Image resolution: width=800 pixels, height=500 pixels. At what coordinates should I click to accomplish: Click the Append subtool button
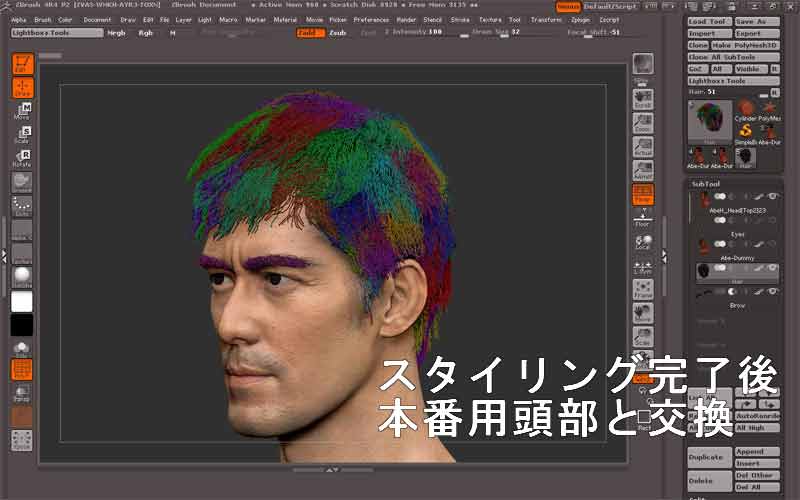[x=757, y=452]
